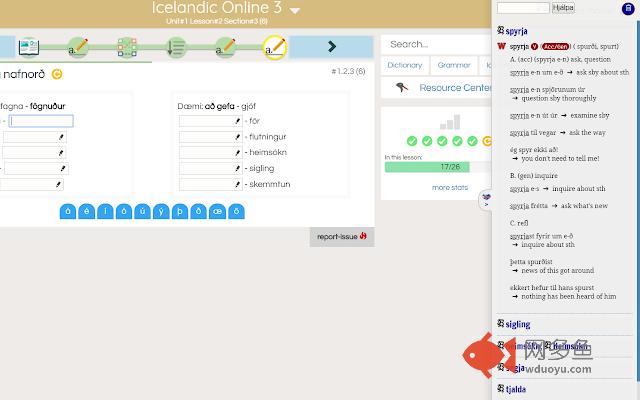
Task: Click the red W icon next to spyrja
Action: coord(501,46)
